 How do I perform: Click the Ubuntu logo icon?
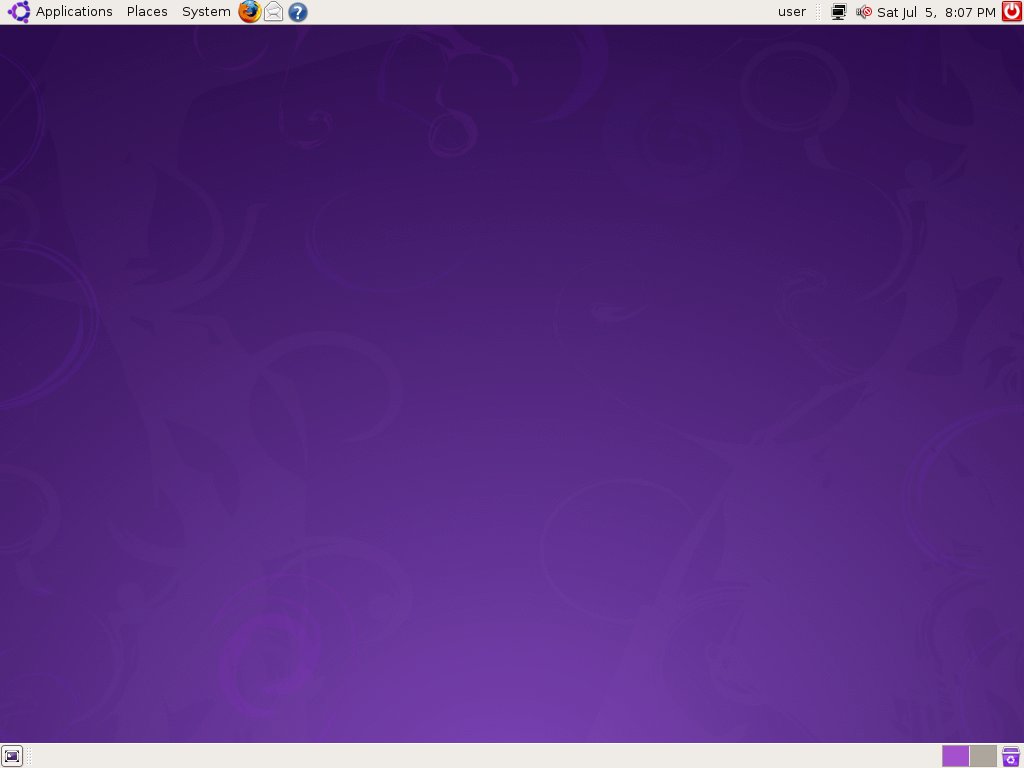(x=18, y=12)
